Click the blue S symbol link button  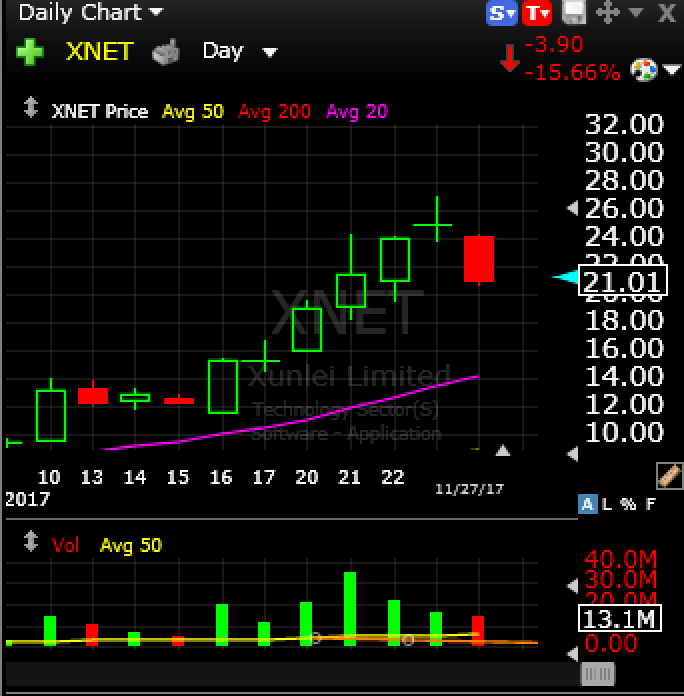502,13
